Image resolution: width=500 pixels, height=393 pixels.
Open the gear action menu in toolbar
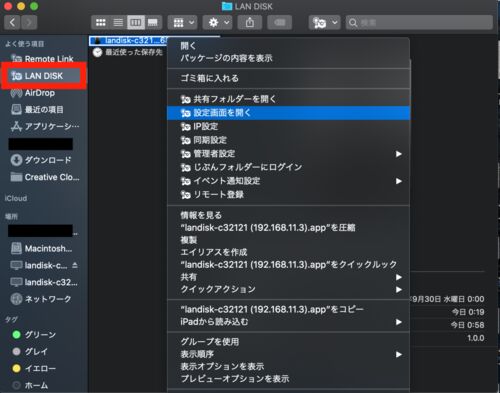[x=217, y=23]
